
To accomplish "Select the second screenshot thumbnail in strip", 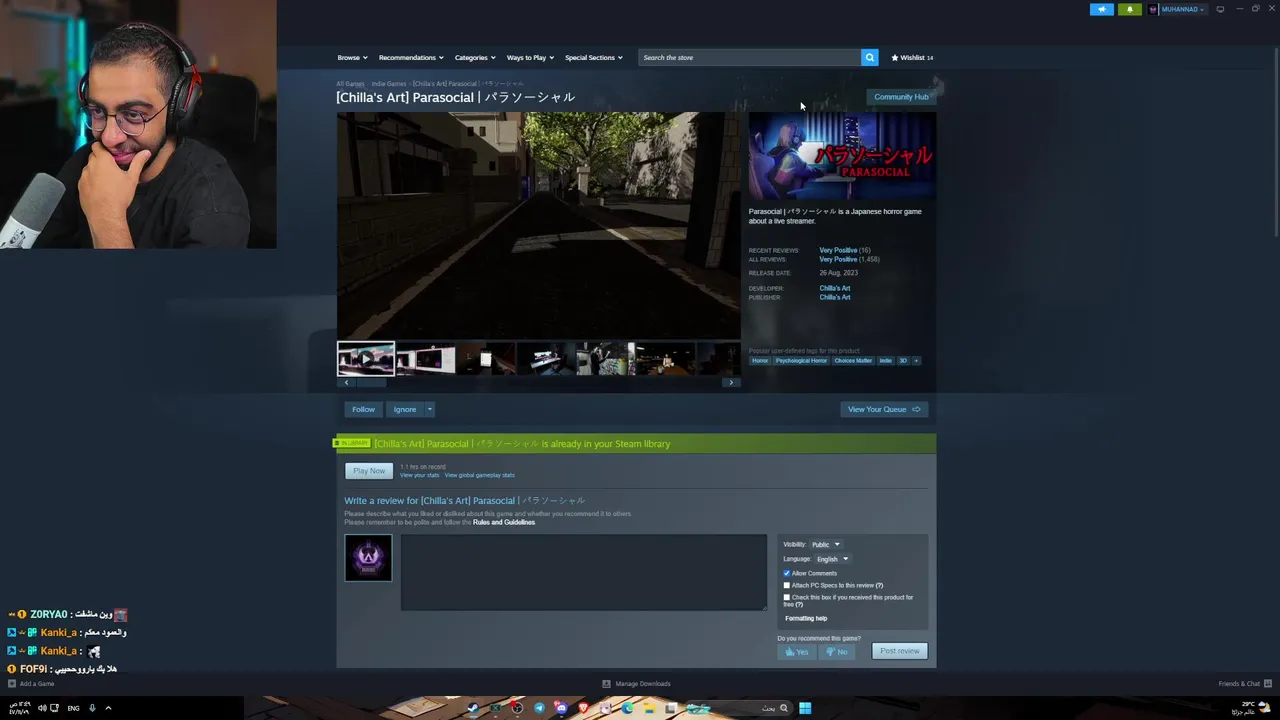I will tap(427, 358).
